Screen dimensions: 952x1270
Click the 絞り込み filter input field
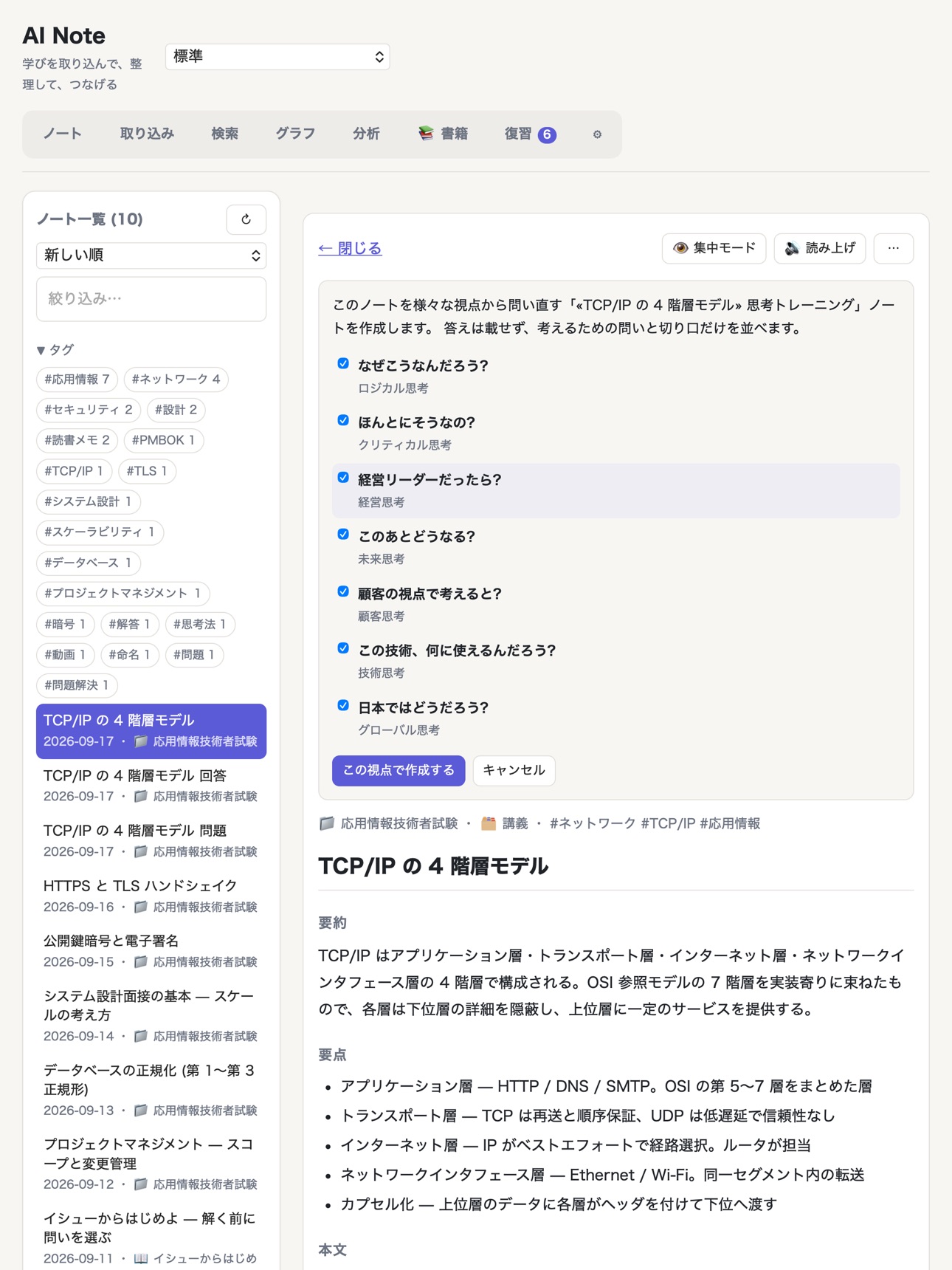[x=151, y=299]
